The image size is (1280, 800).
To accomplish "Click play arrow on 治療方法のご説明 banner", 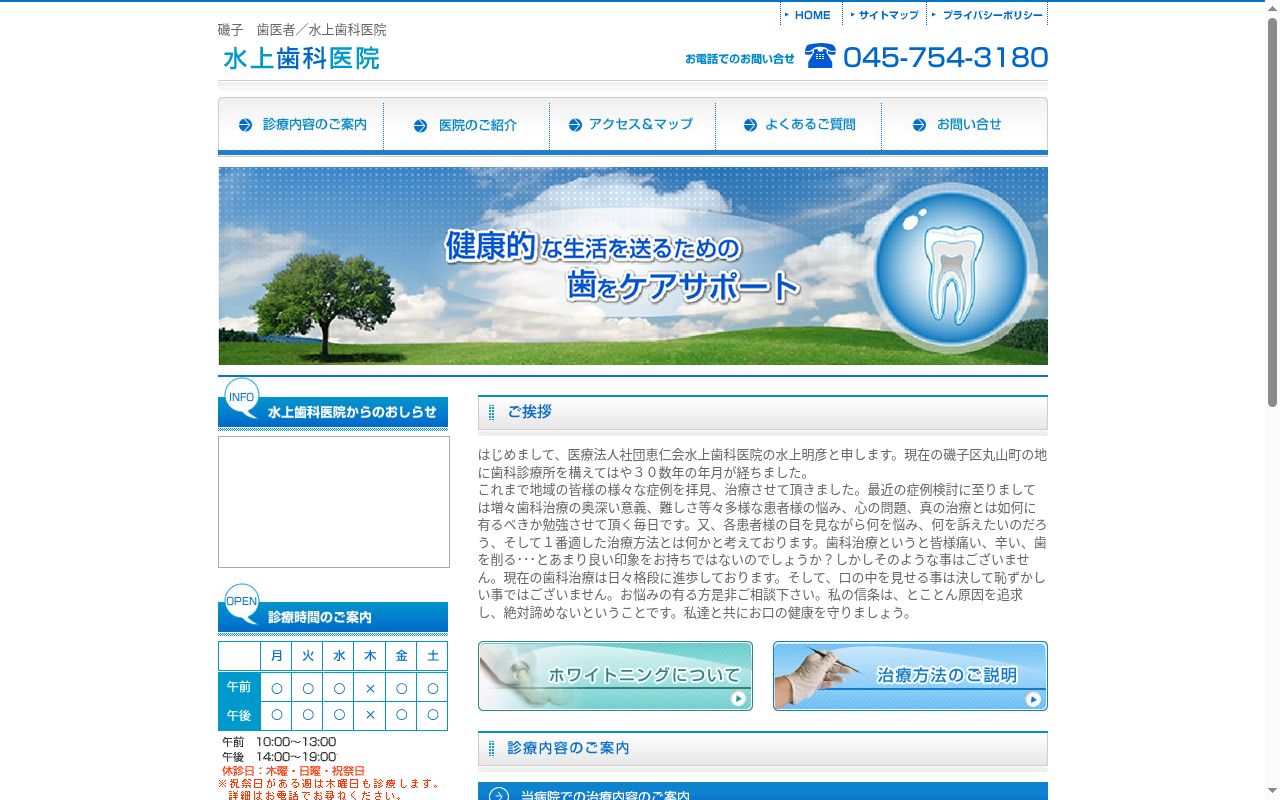I will click(1033, 699).
